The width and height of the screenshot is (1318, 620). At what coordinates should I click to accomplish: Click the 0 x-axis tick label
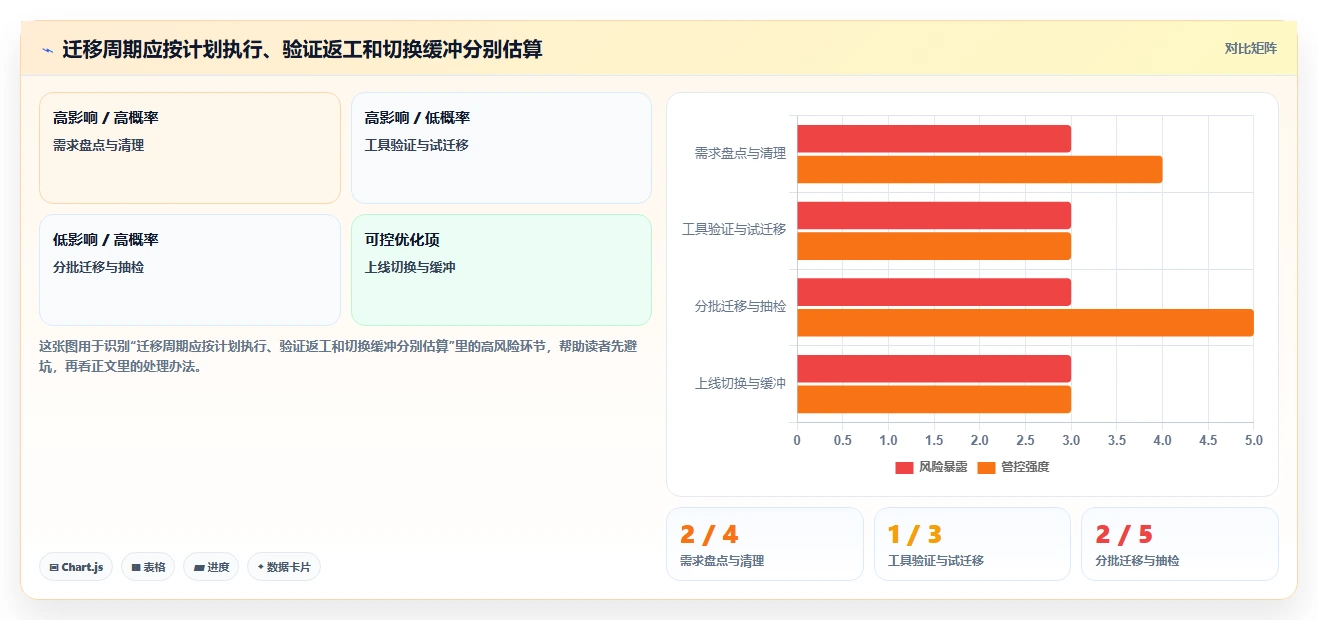click(797, 441)
